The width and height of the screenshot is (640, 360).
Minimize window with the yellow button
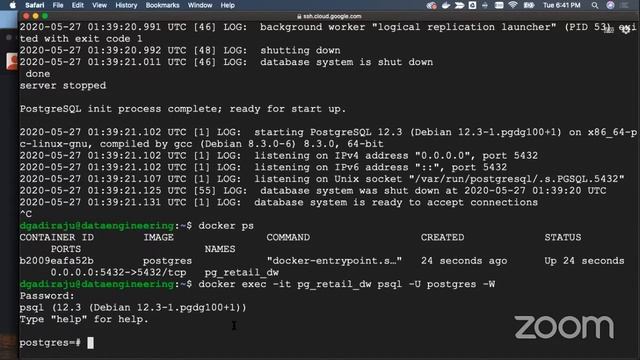pos(36,16)
